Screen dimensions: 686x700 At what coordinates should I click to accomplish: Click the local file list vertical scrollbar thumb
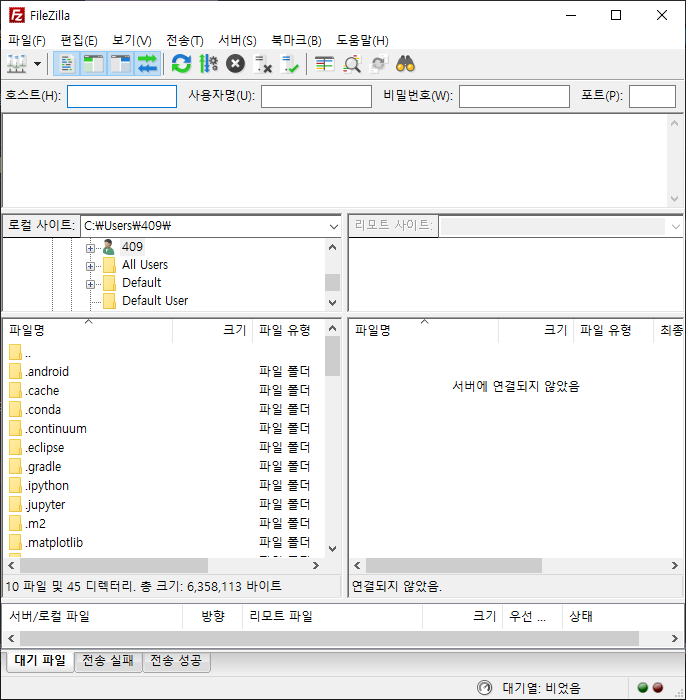(x=333, y=356)
